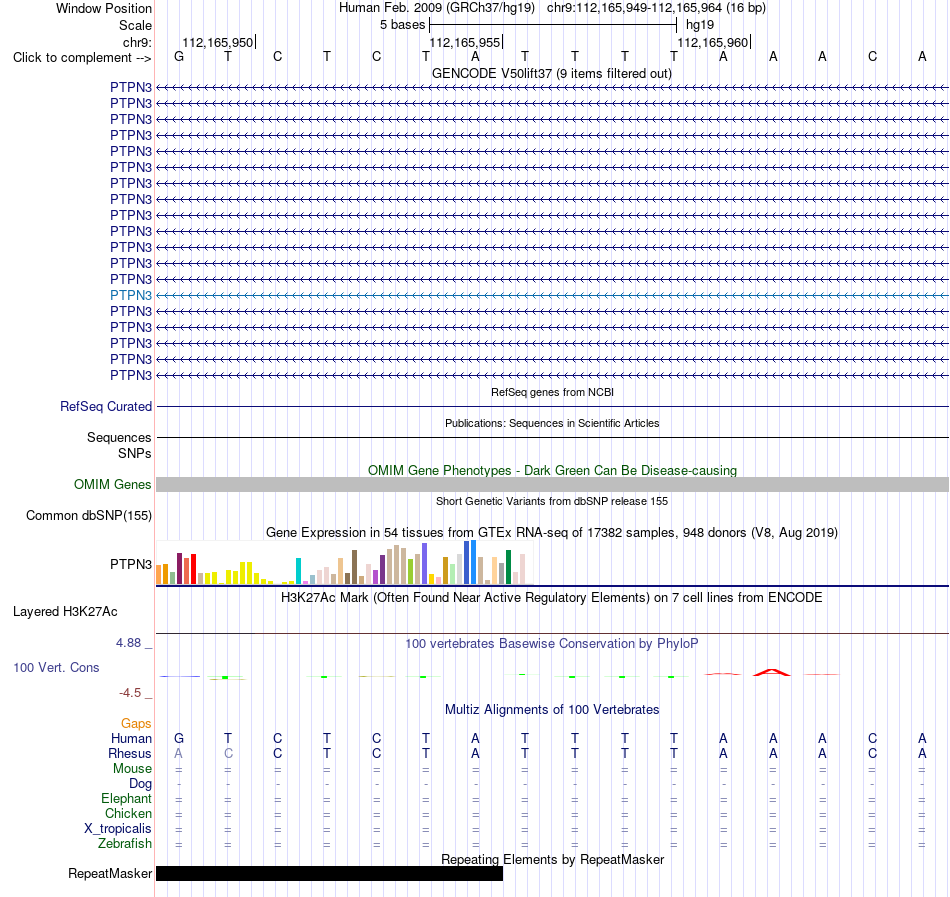The height and width of the screenshot is (897, 950).
Task: Click base G in the complement sequence row
Action: pos(179,57)
